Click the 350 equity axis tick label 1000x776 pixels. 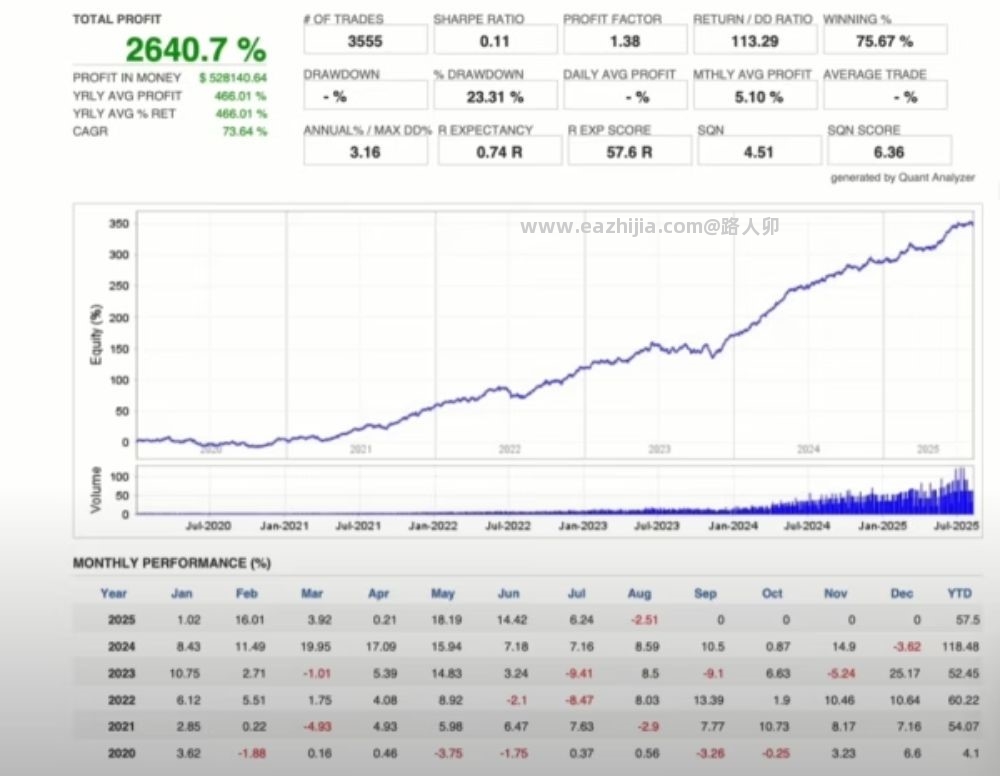click(x=119, y=224)
